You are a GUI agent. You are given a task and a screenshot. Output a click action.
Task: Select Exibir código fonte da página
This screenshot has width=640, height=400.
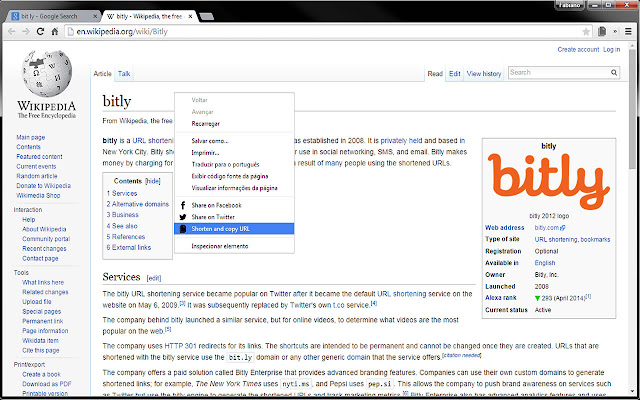[234, 176]
